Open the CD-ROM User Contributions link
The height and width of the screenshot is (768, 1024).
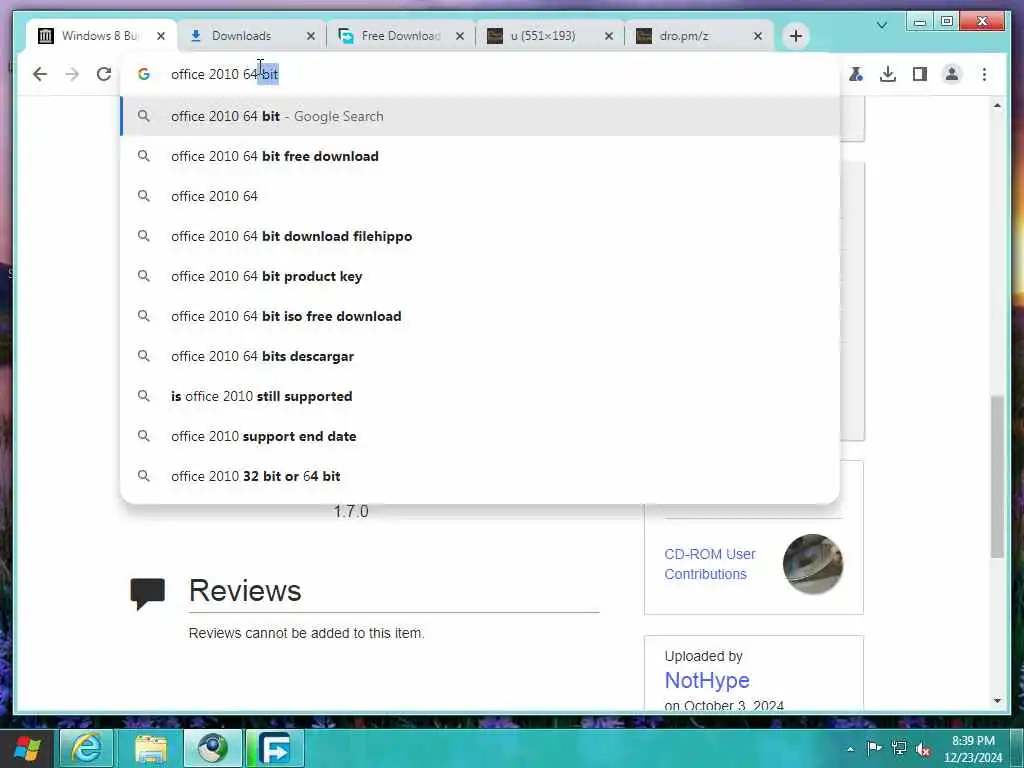coord(710,564)
